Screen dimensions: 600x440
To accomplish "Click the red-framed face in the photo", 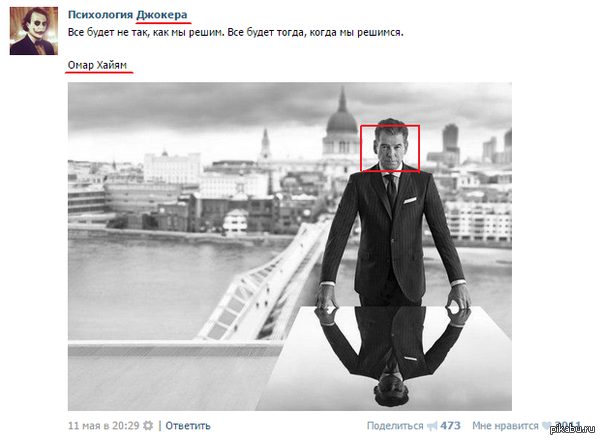I will point(390,148).
